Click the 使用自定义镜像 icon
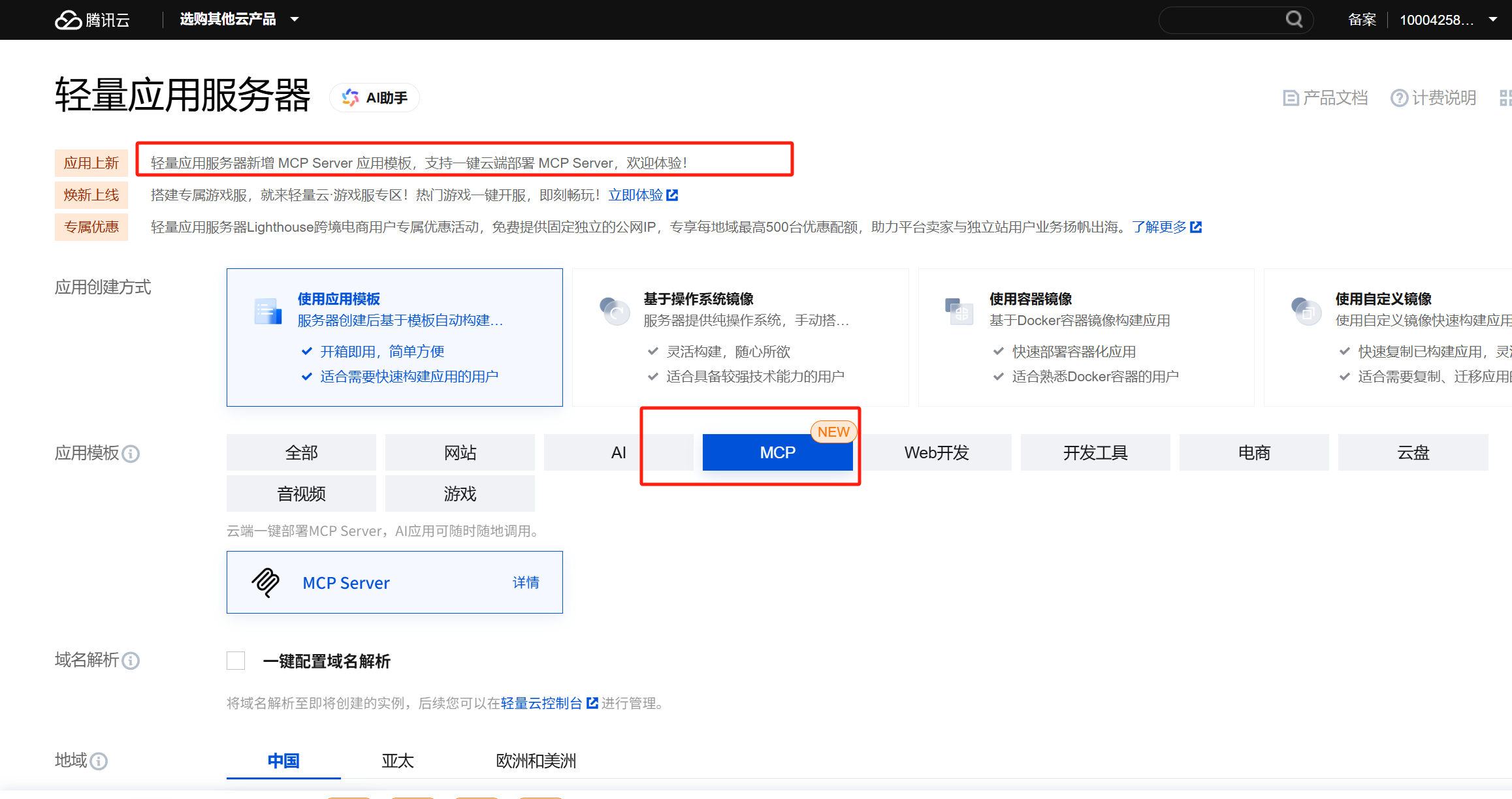Viewport: 1512px width, 799px height. click(x=1306, y=311)
